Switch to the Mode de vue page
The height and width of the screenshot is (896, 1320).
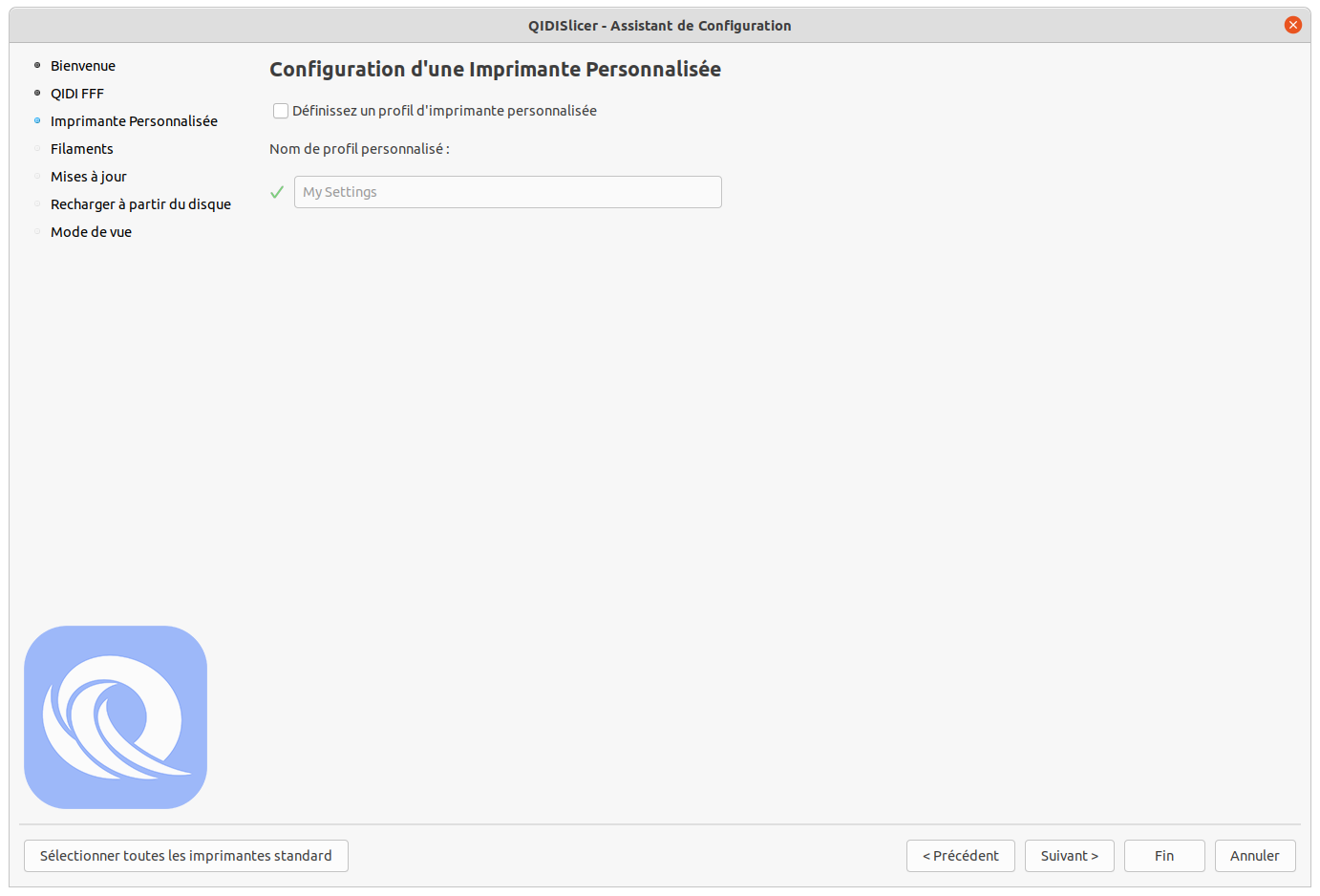(91, 232)
